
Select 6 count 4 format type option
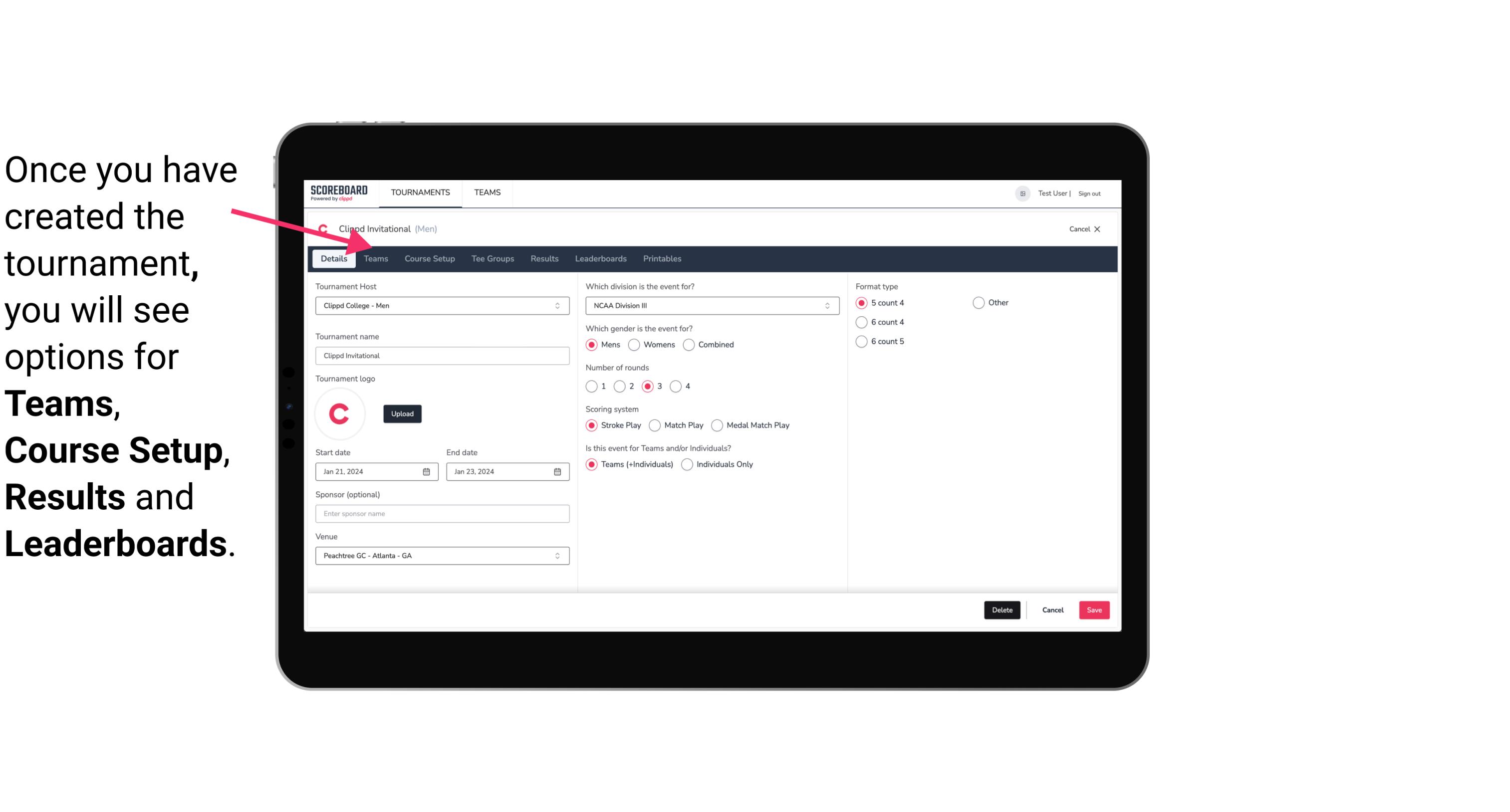[x=862, y=321]
